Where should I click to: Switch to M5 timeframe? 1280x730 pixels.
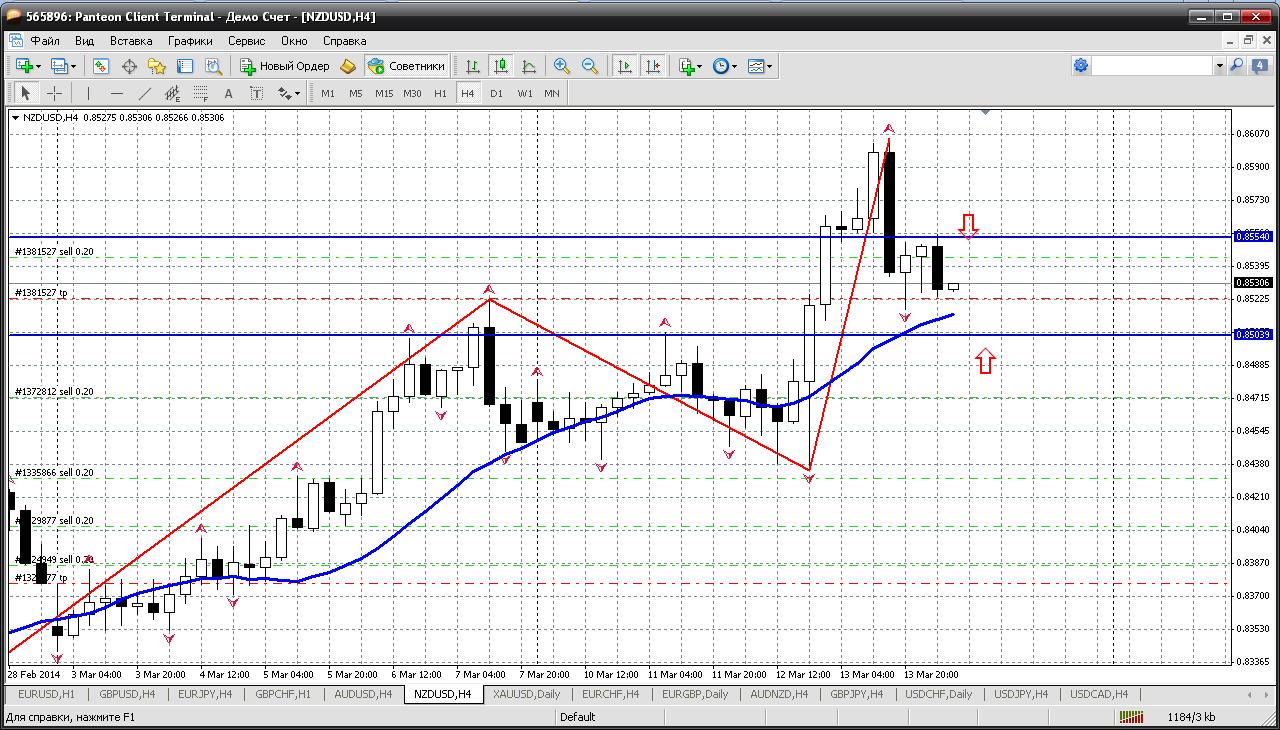click(x=356, y=93)
